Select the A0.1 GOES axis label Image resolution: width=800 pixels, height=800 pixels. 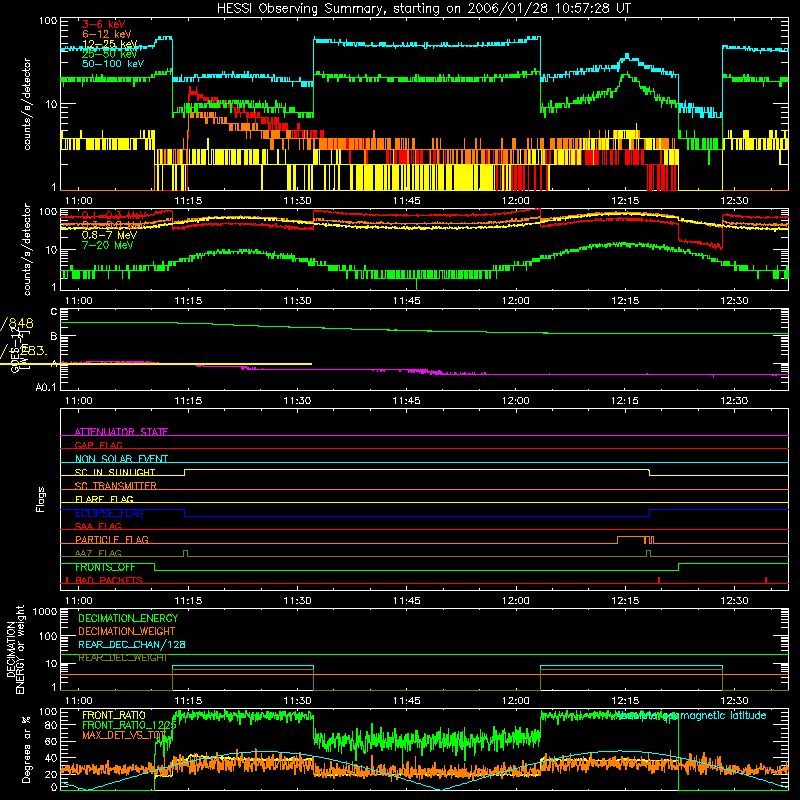tap(46, 388)
